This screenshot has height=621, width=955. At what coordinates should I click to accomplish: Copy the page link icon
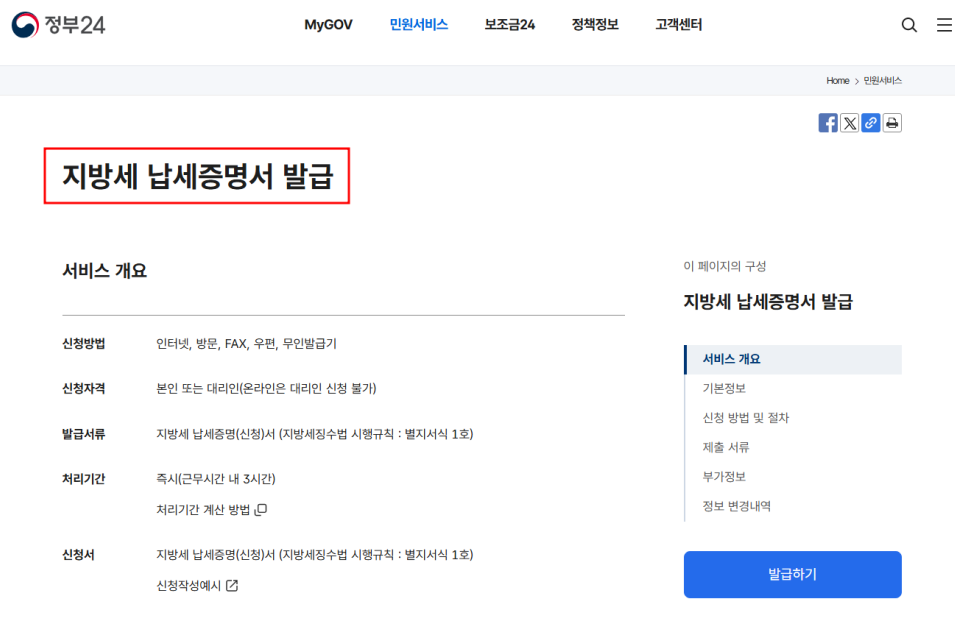pyautogui.click(x=870, y=123)
